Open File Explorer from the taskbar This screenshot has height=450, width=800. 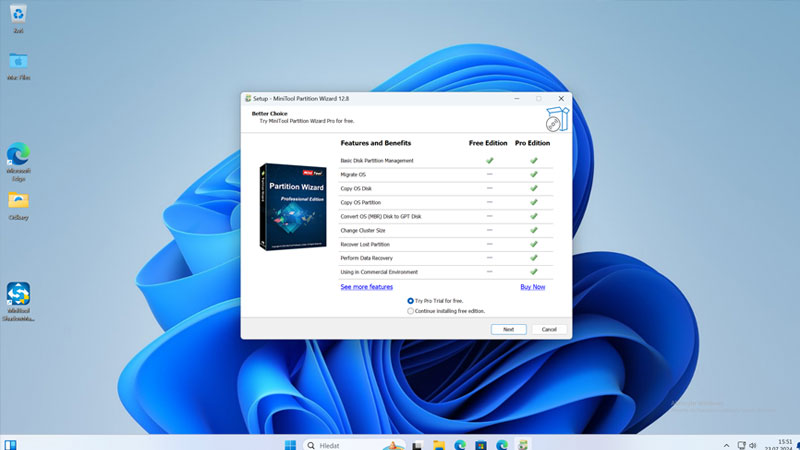pos(439,445)
